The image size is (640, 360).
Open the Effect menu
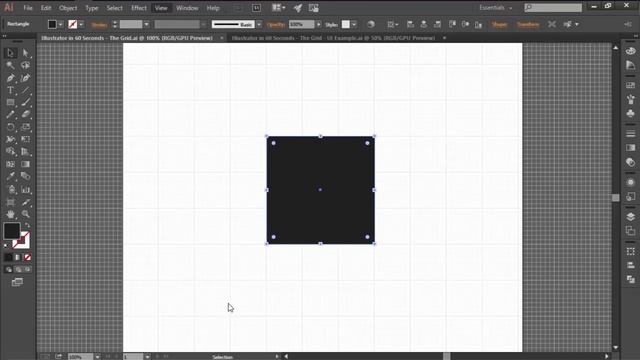pyautogui.click(x=139, y=8)
